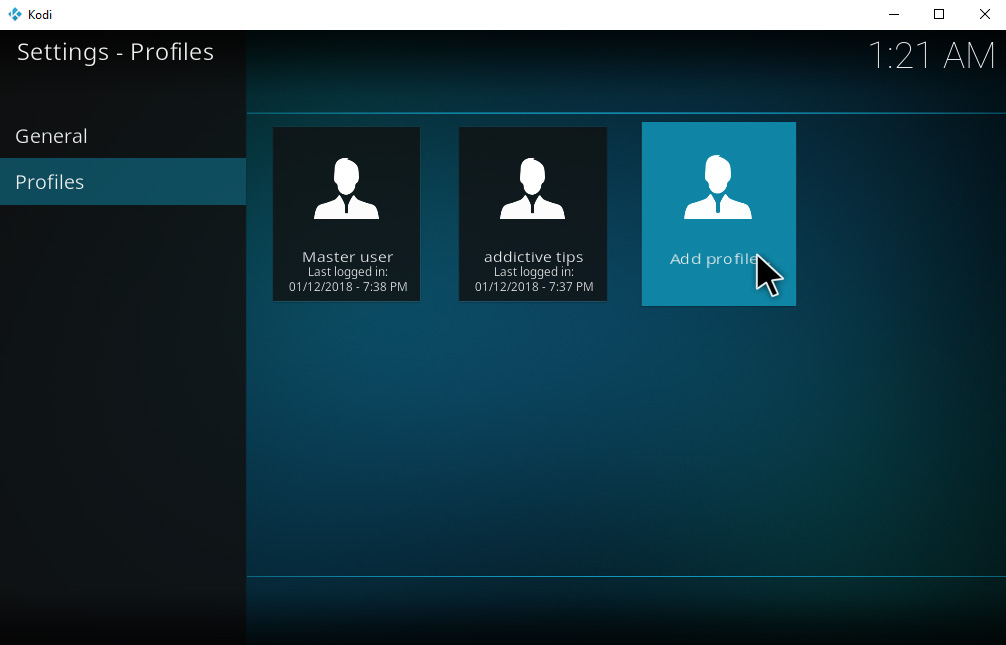Click the Add profile tile
Screen dimensions: 1006x645
tap(719, 214)
